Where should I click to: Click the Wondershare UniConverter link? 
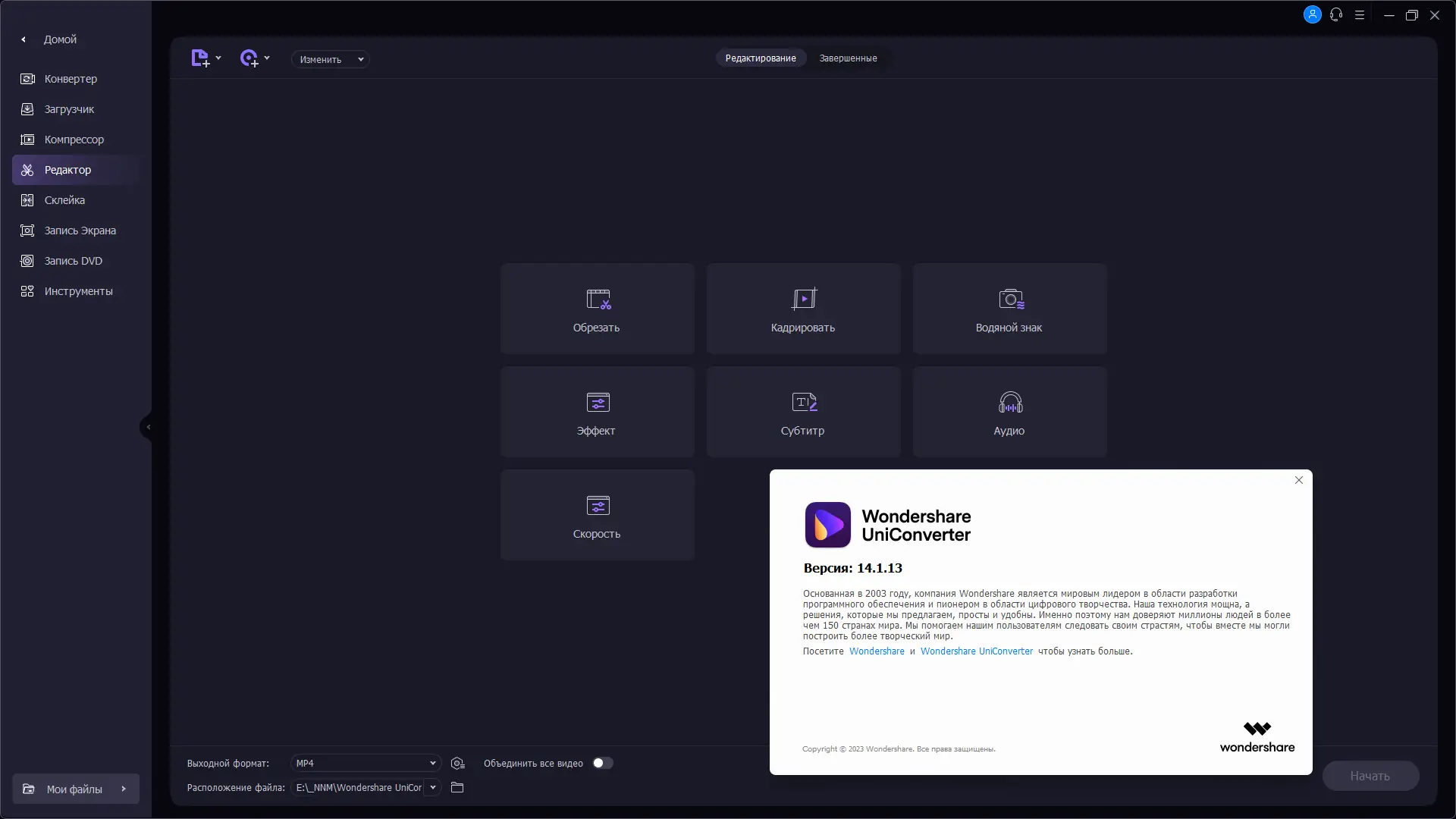(976, 651)
